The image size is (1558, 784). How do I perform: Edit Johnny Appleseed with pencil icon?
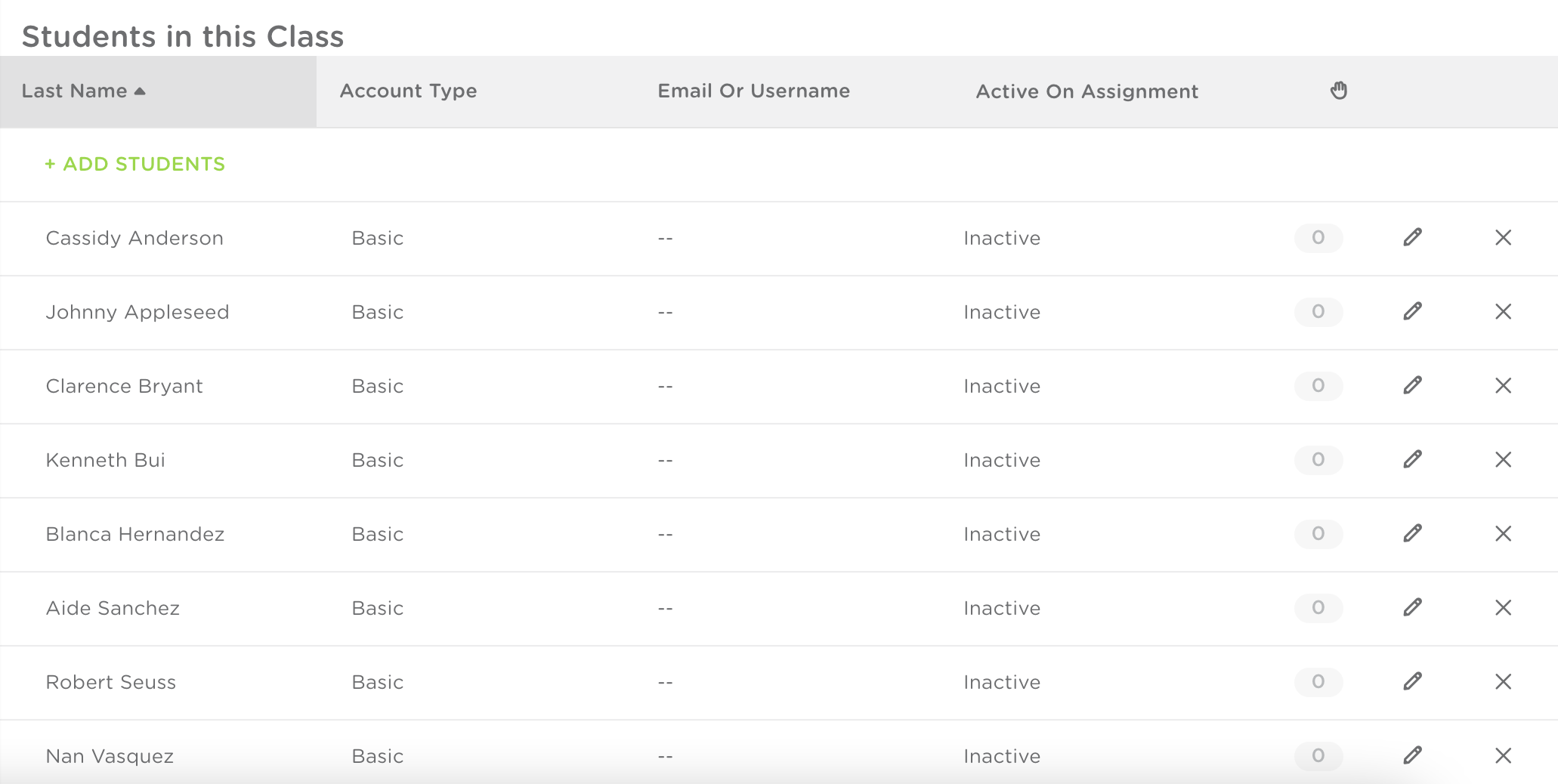tap(1412, 312)
